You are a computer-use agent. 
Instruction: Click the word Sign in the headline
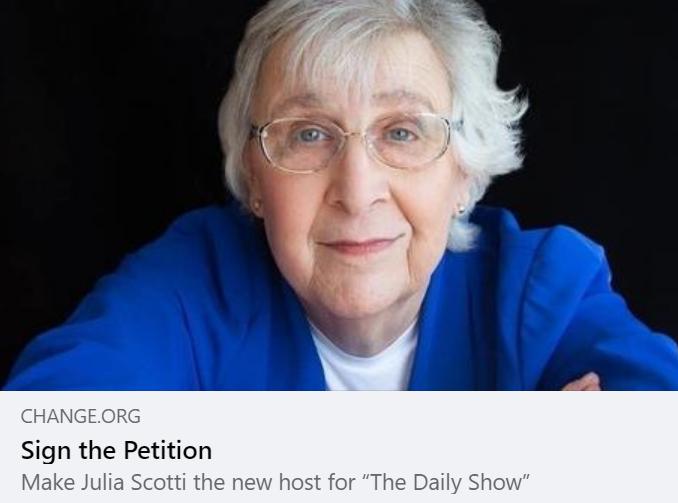(46, 451)
